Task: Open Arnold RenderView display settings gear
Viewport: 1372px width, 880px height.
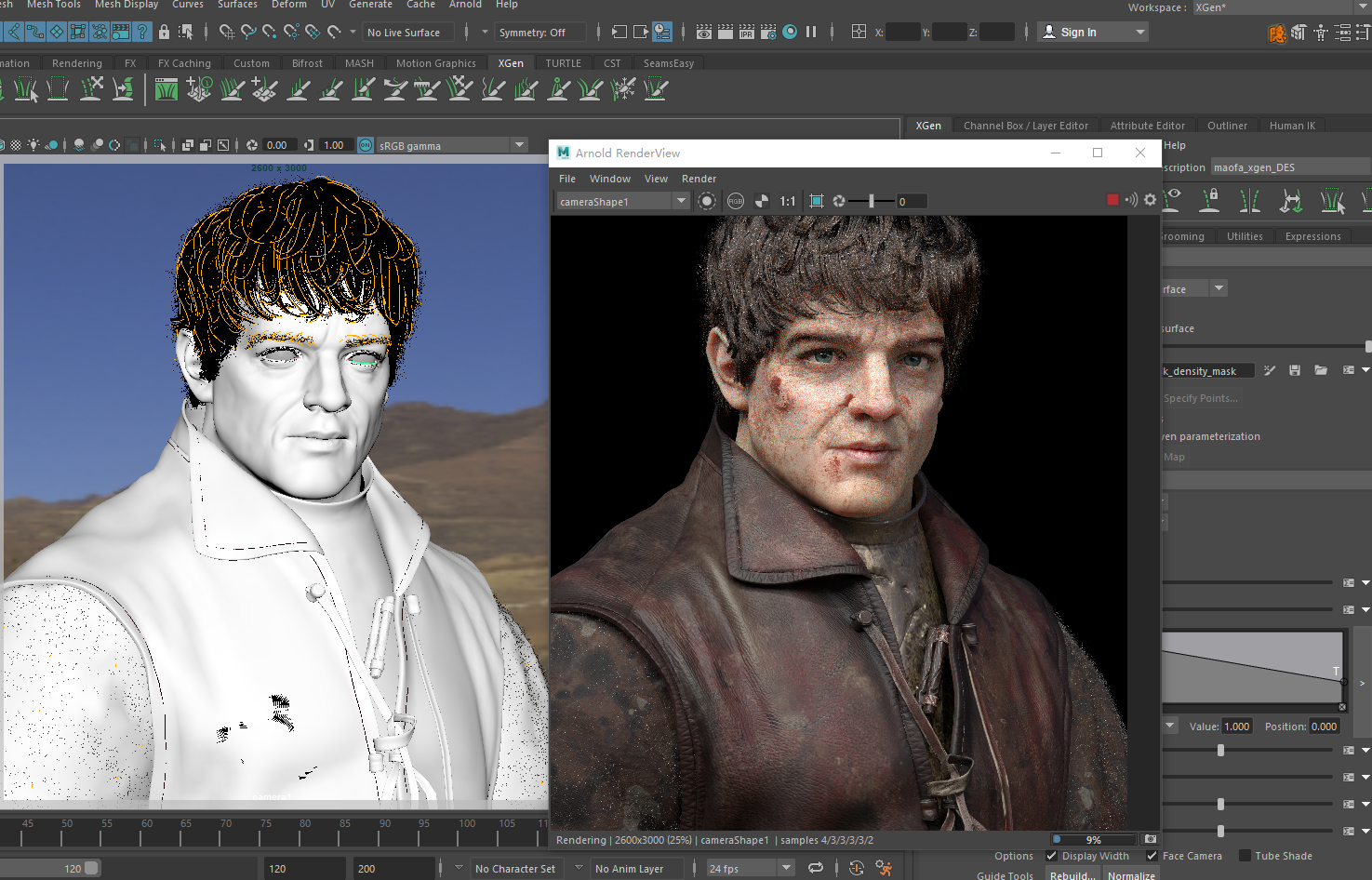Action: [1150, 200]
